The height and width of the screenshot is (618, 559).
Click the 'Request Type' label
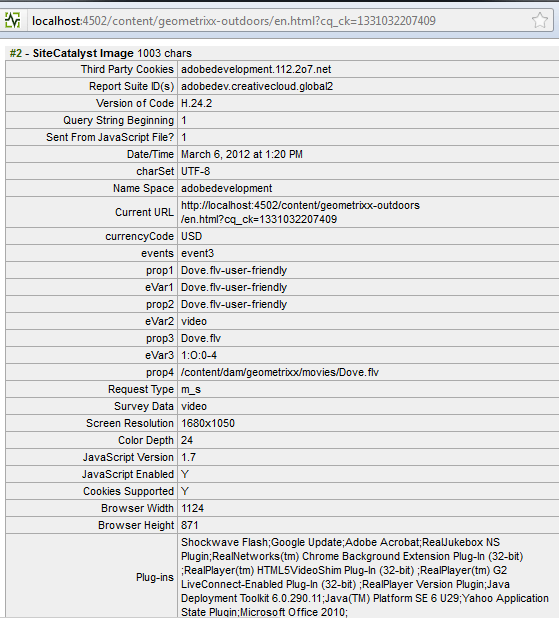pyautogui.click(x=141, y=389)
